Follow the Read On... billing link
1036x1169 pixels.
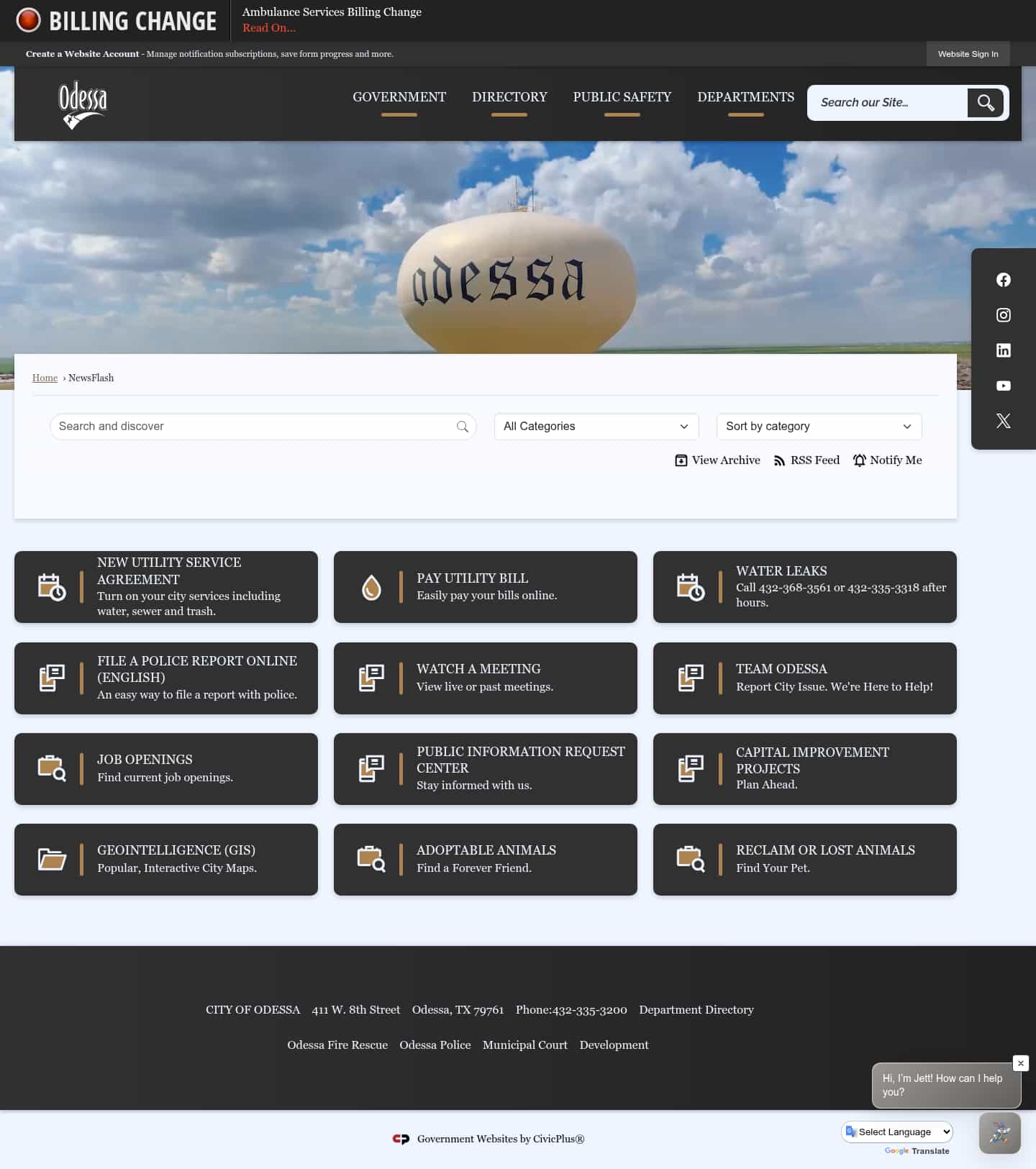click(x=269, y=28)
